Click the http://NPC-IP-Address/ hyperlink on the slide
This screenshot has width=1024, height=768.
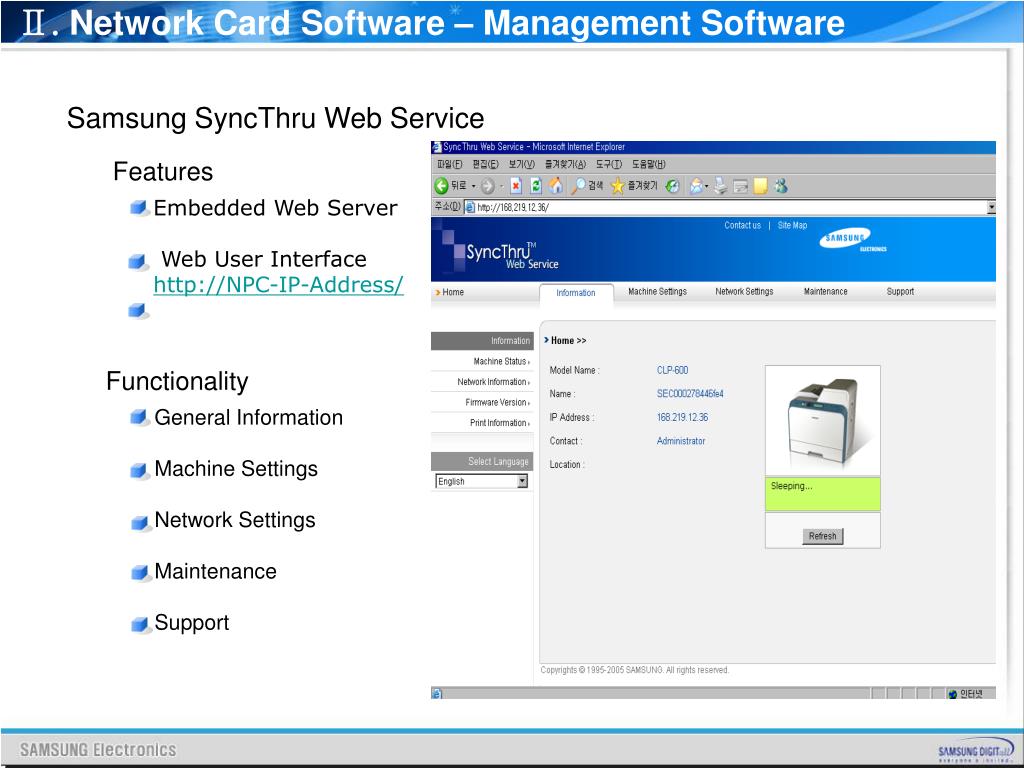click(x=278, y=285)
